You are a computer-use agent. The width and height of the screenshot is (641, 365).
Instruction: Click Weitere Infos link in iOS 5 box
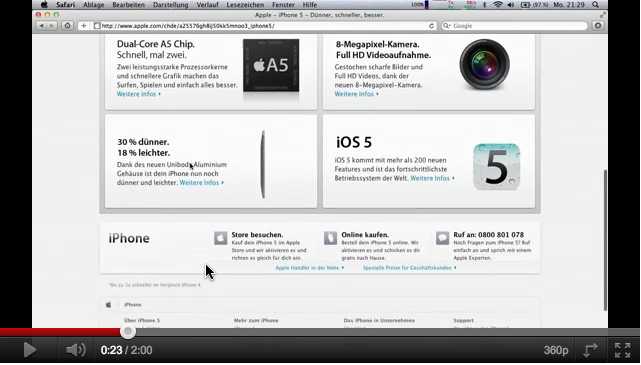432,178
